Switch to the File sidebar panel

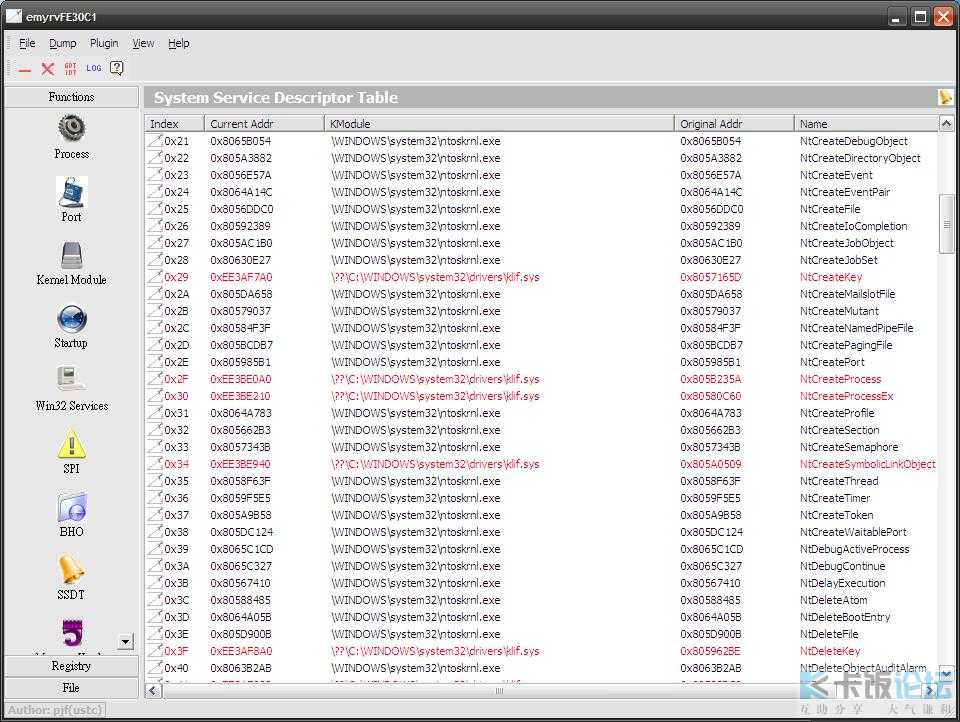click(72, 688)
